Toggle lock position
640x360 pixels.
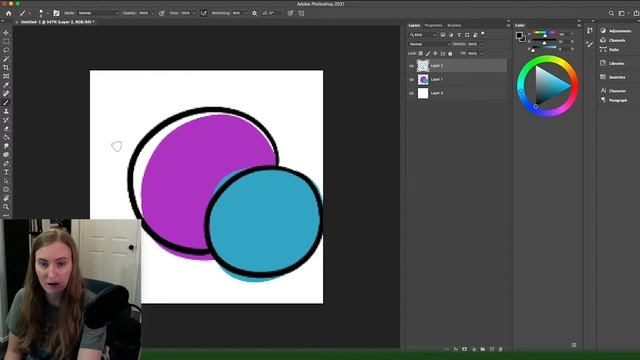[x=436, y=53]
